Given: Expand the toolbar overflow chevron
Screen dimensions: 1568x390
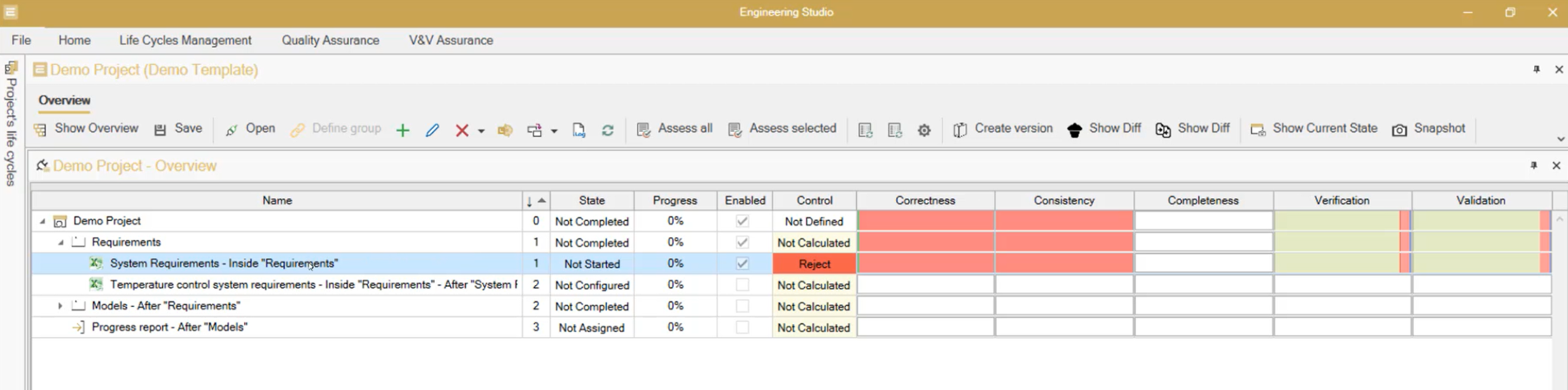Looking at the screenshot, I should tap(1560, 139).
